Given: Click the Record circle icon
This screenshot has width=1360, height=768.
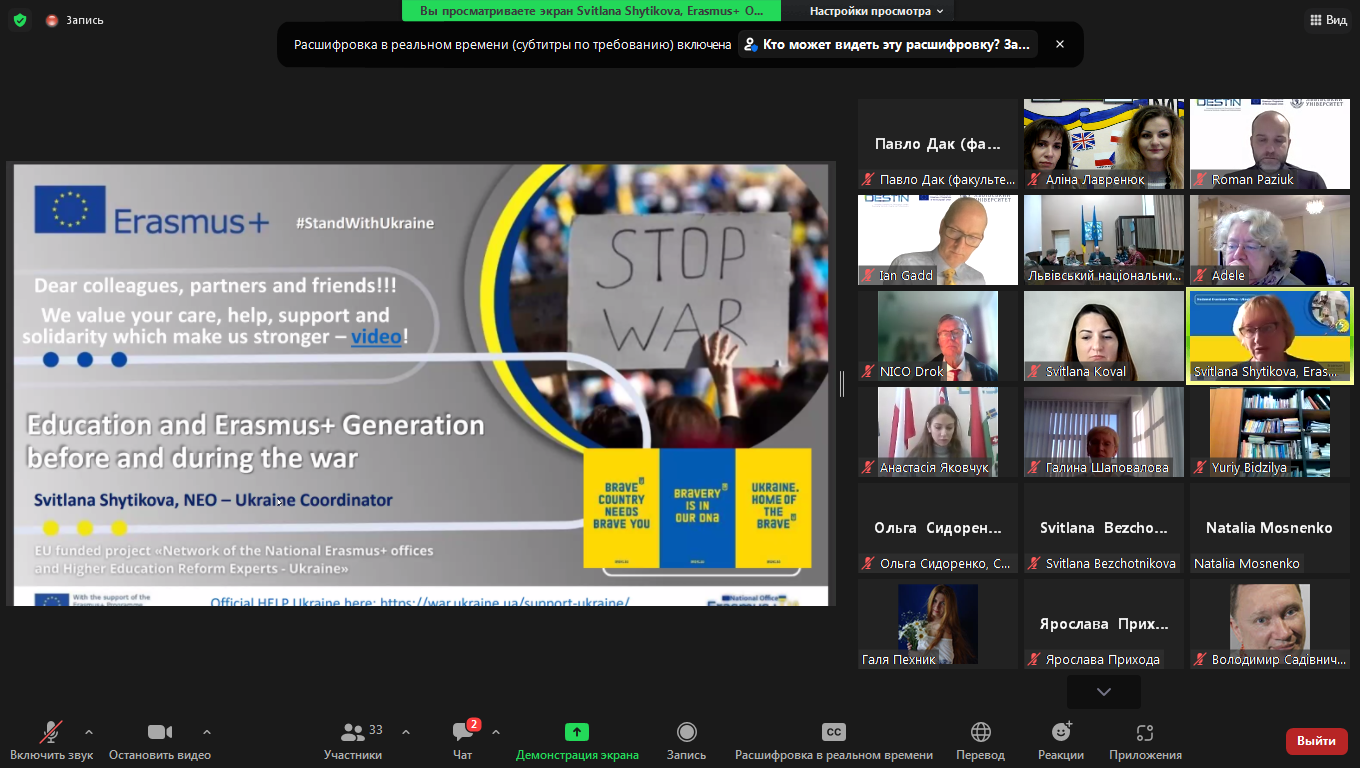Looking at the screenshot, I should click(686, 733).
